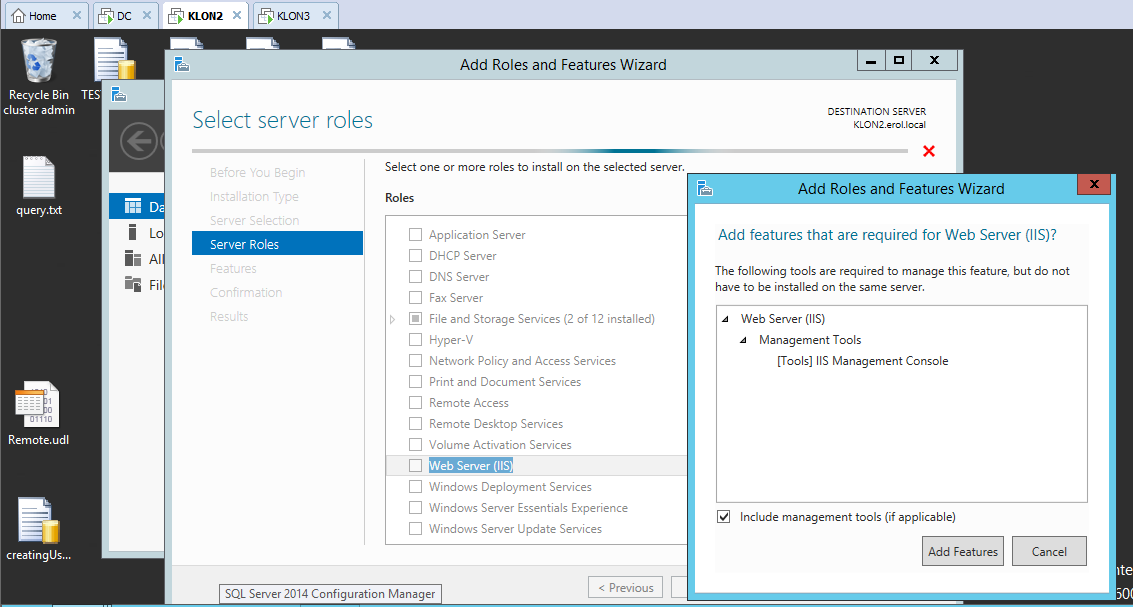Uncheck Include management tools checkbox
This screenshot has width=1133, height=607.
click(x=724, y=517)
